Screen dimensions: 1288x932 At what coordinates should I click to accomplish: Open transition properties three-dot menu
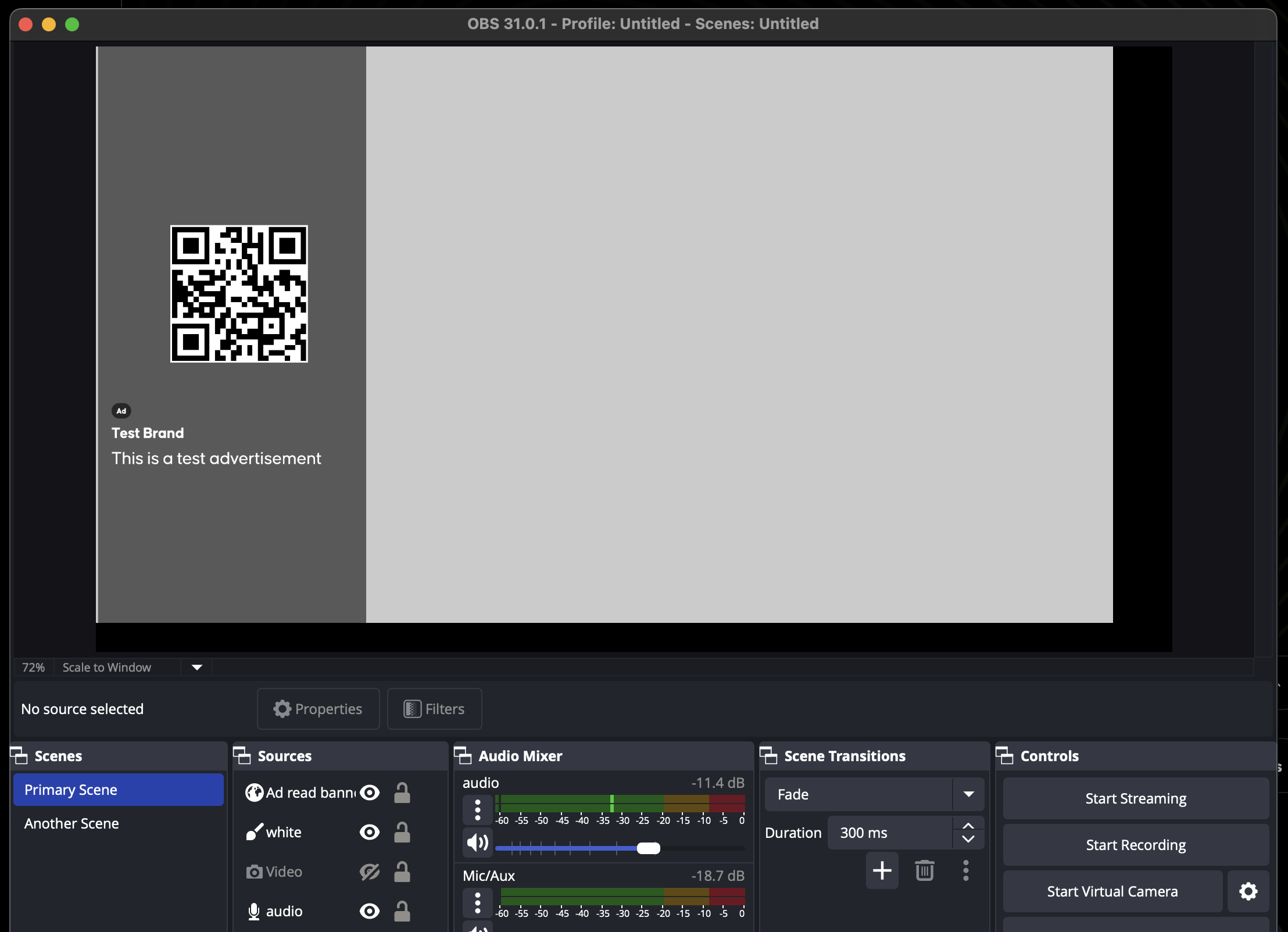965,870
